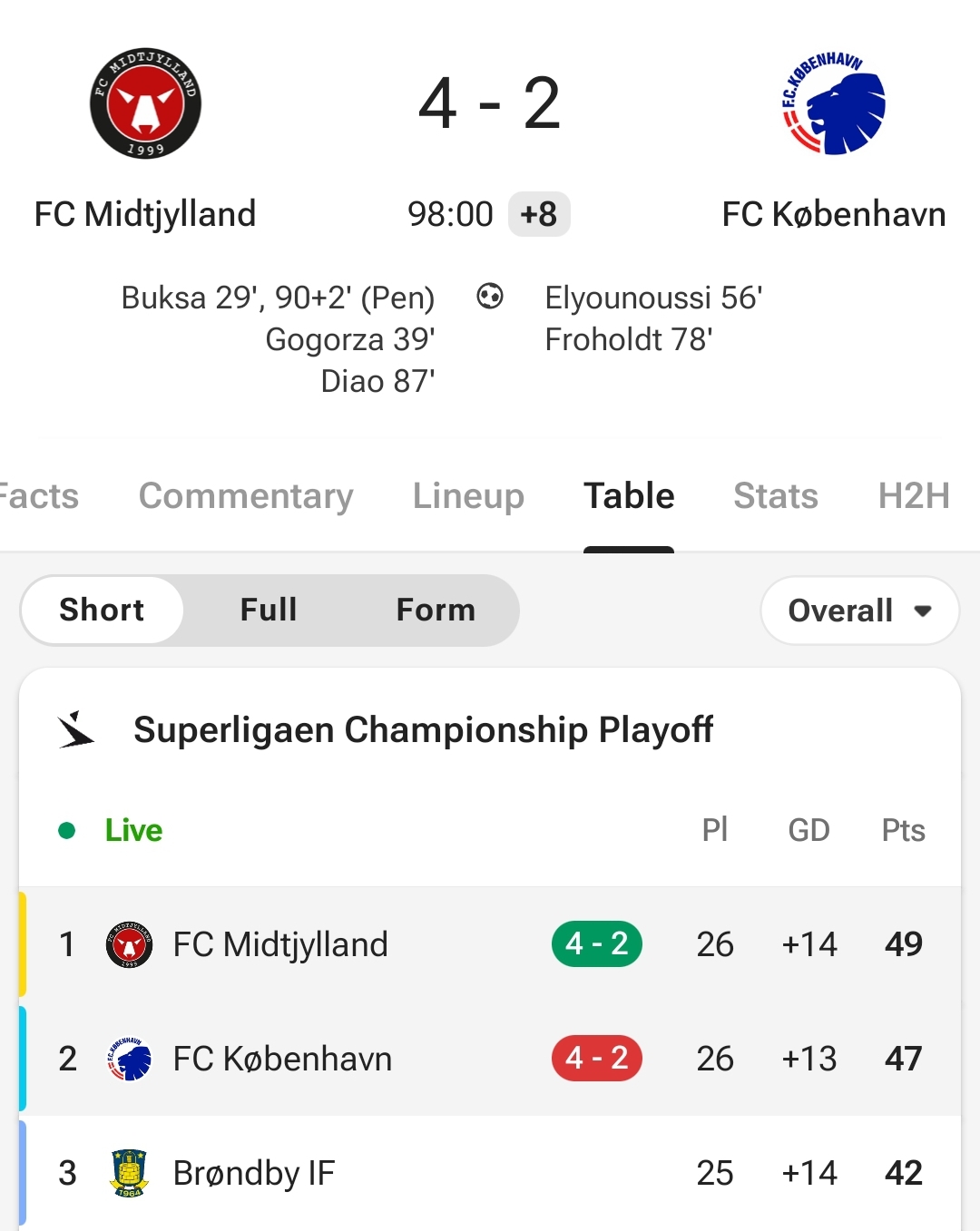
Task: Switch to the Lineup tab
Action: click(468, 496)
